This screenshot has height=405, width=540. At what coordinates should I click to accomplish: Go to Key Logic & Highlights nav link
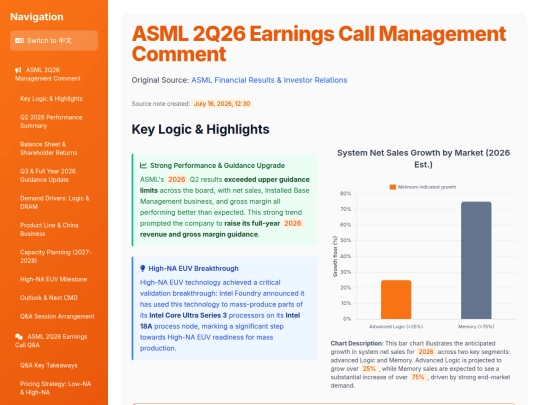point(51,99)
